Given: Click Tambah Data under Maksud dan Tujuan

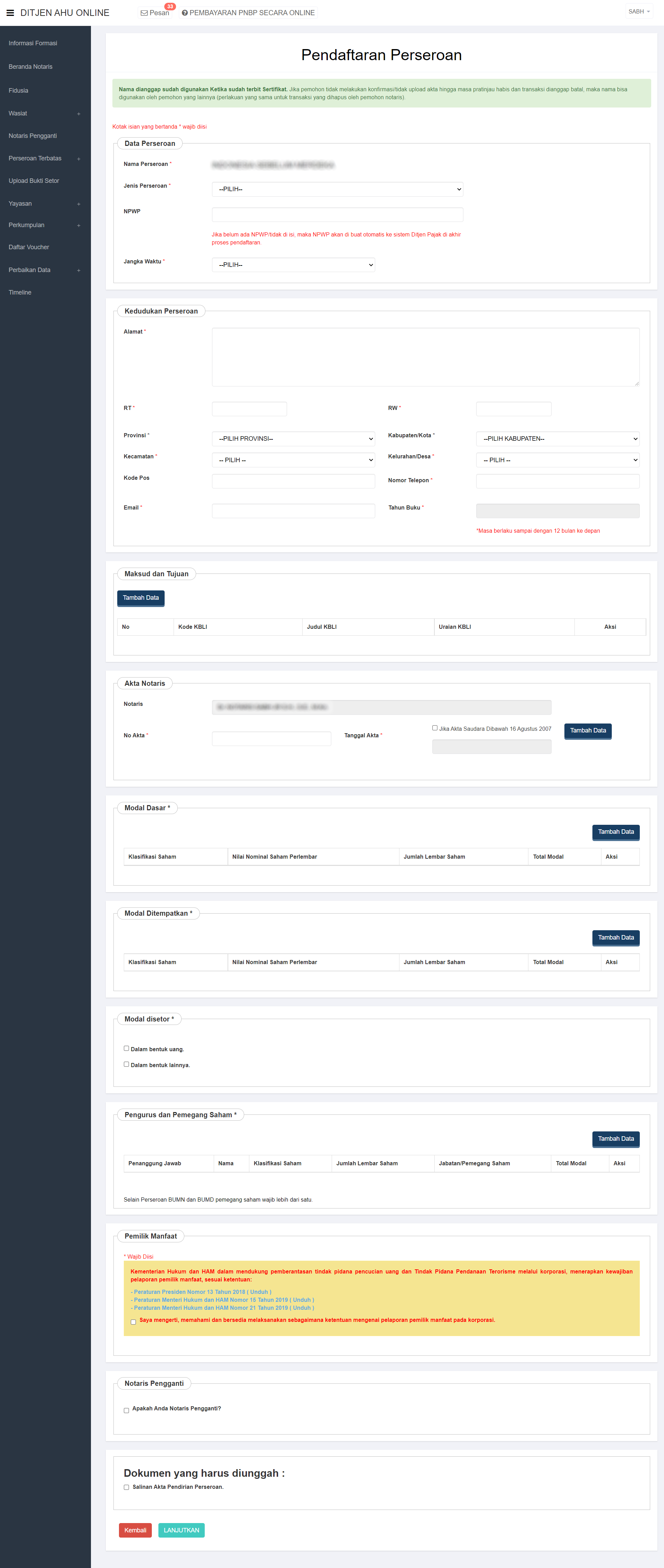Looking at the screenshot, I should tap(141, 598).
